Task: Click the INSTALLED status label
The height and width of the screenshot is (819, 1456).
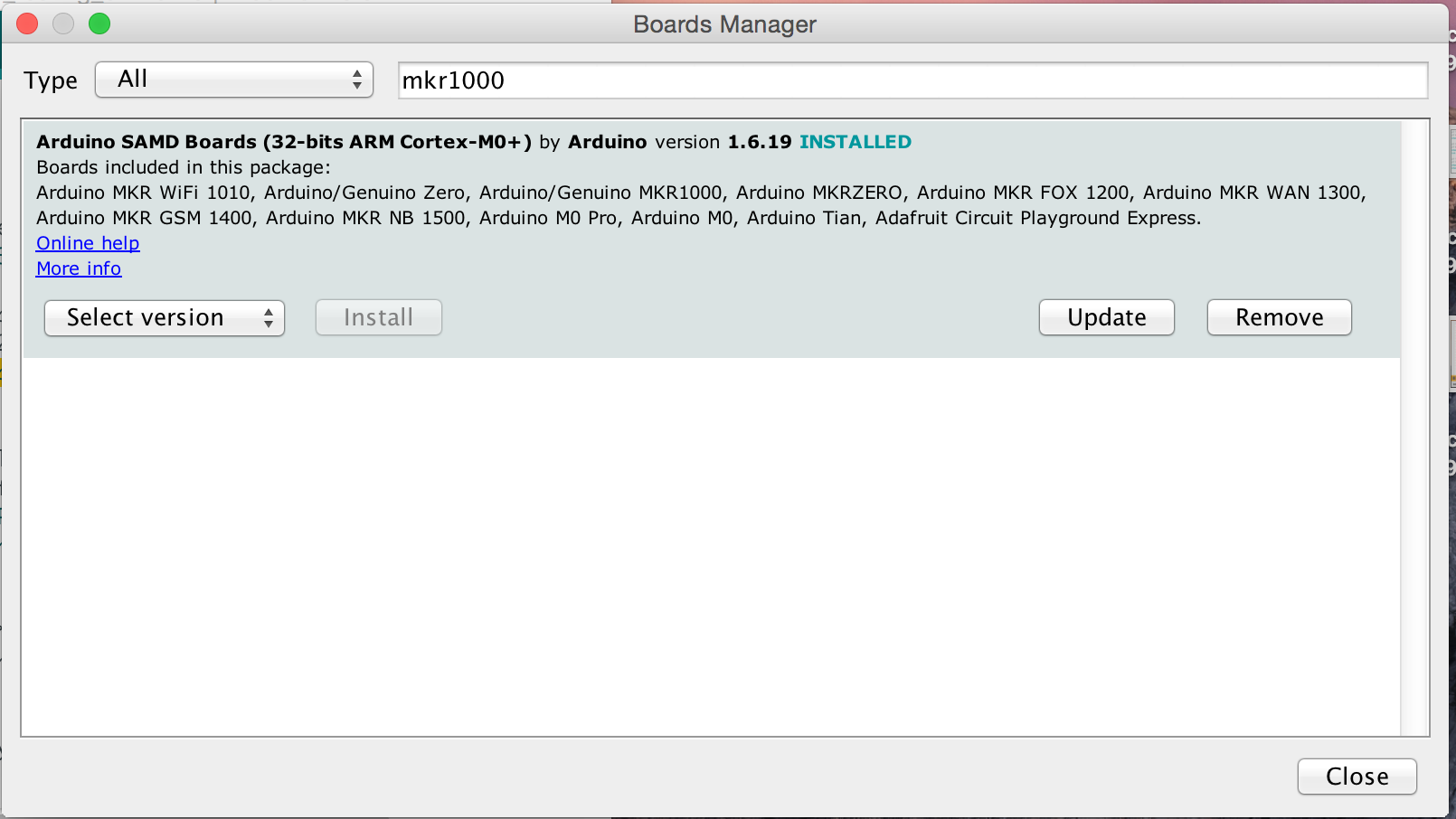Action: [856, 142]
